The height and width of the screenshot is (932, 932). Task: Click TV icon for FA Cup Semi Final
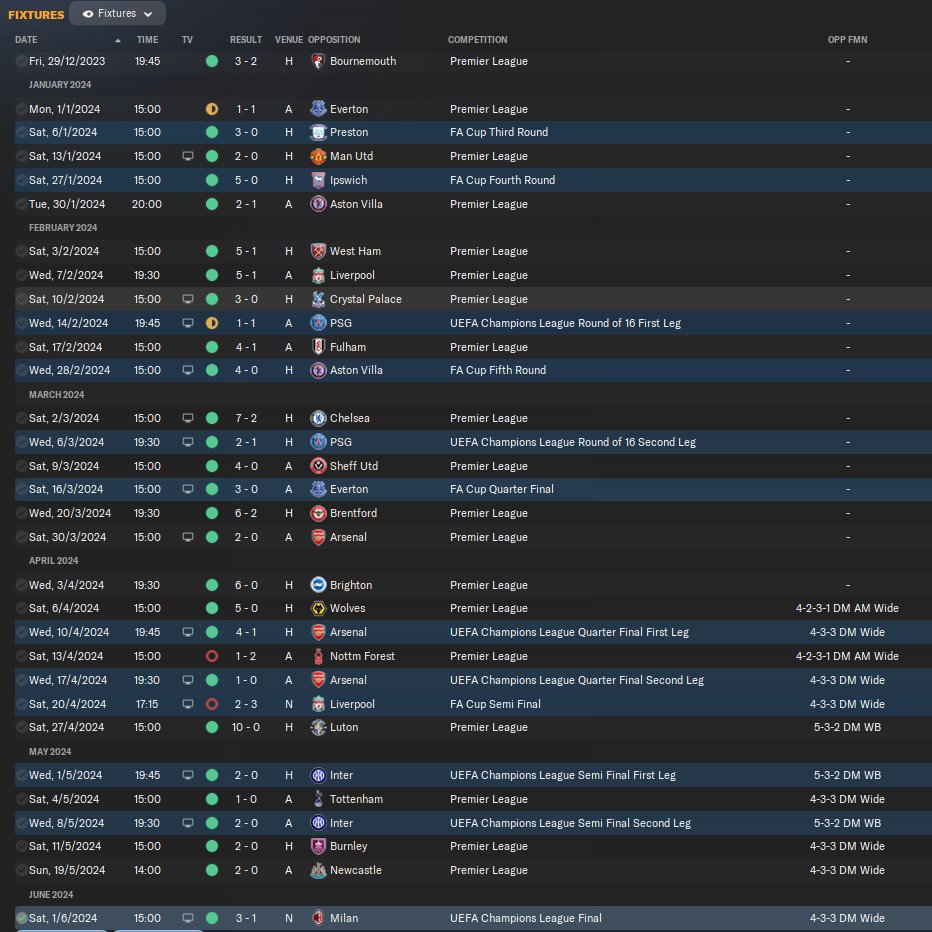click(x=188, y=704)
